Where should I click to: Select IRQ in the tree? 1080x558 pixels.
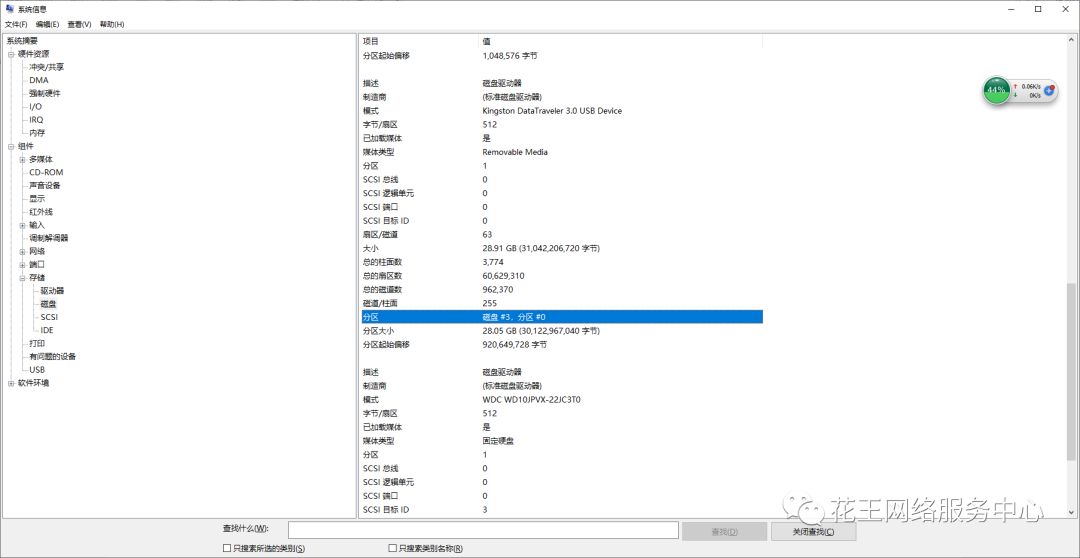point(36,120)
